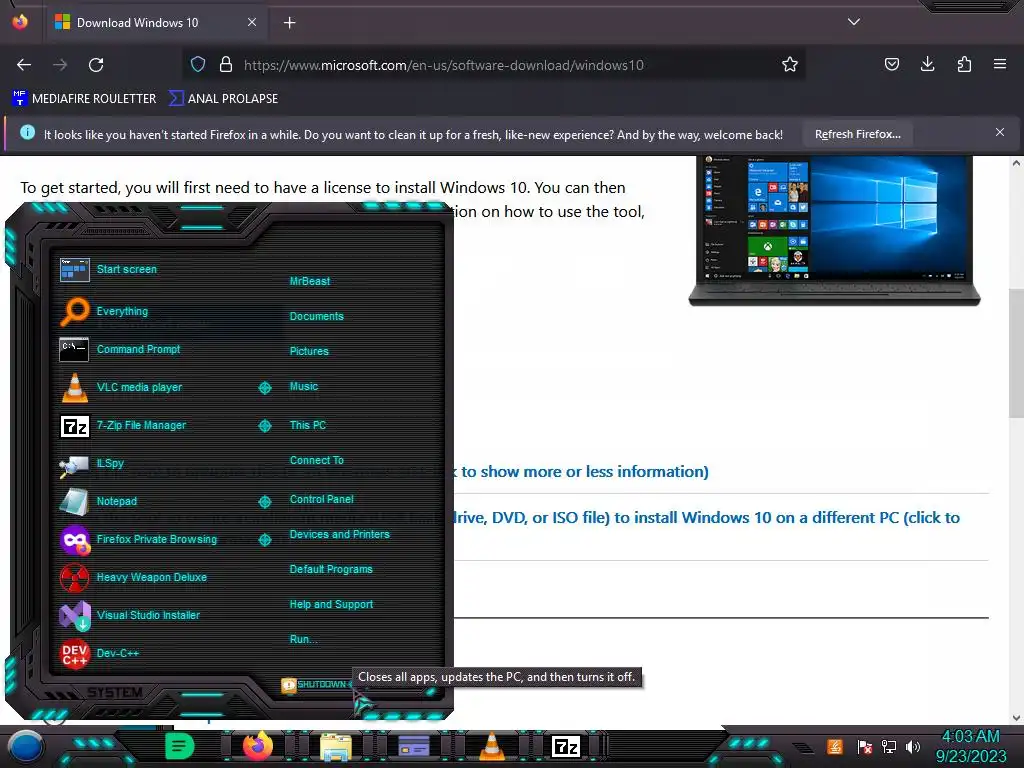Select Connect To in start menu
The height and width of the screenshot is (768, 1024).
[317, 460]
